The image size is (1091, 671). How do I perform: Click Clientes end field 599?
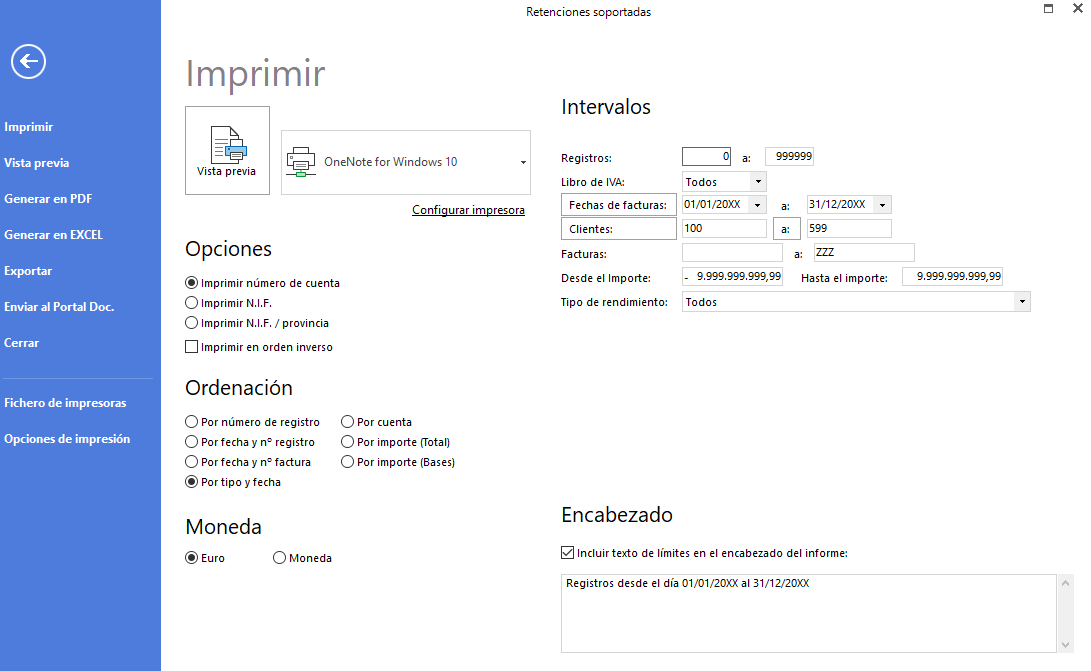coord(849,228)
